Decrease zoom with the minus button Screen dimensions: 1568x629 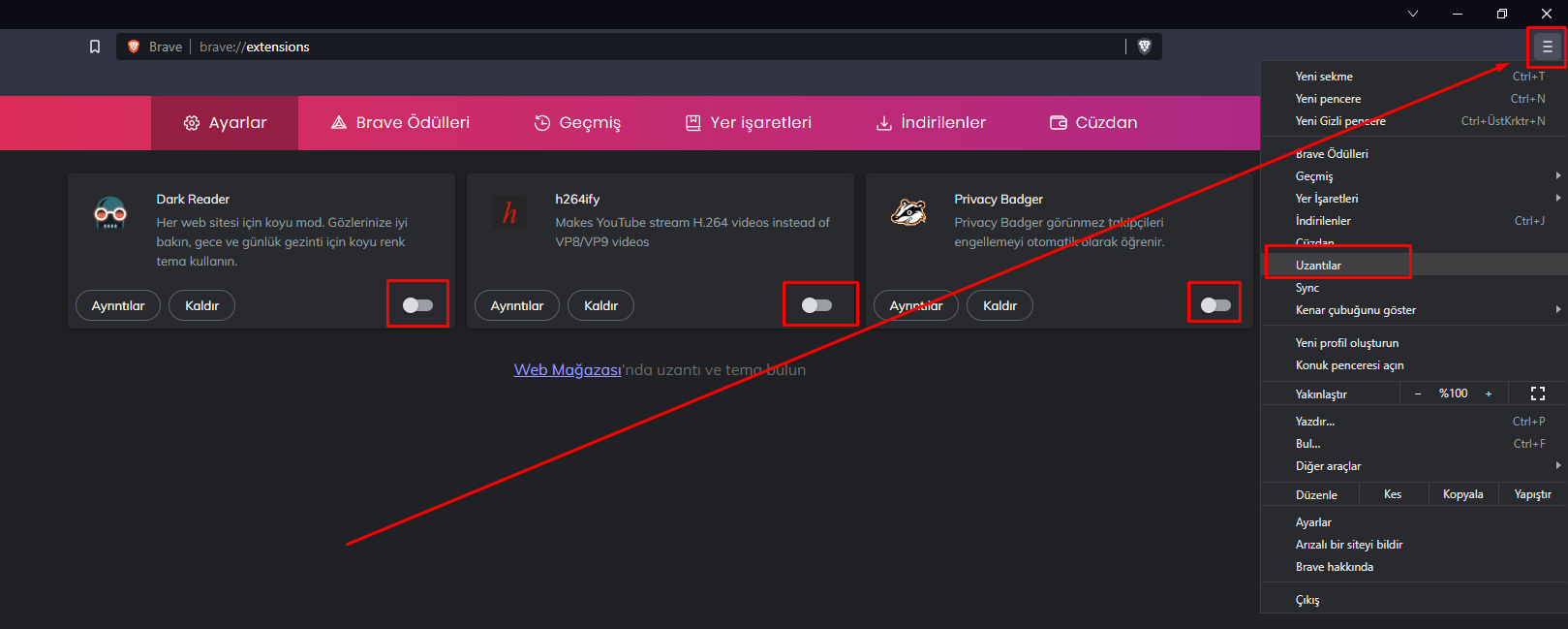coord(1418,393)
